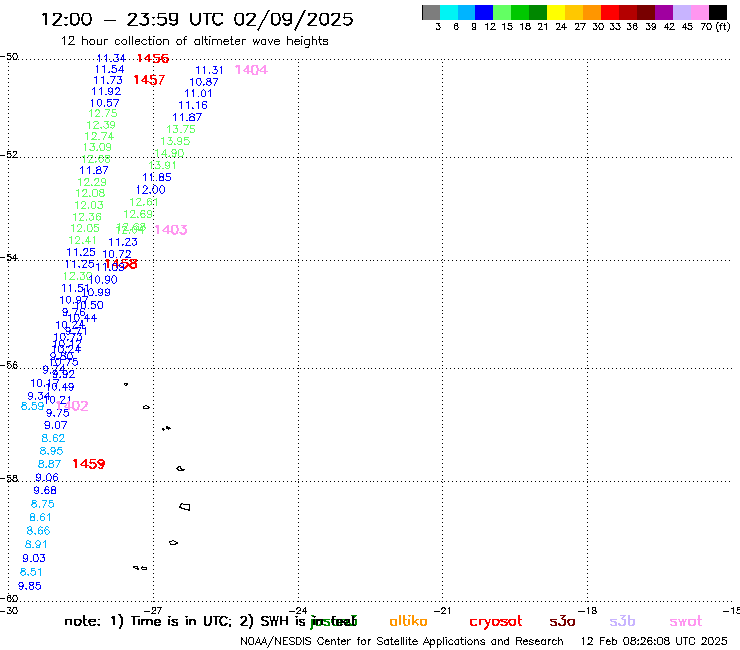740x650 pixels.
Task: Click the wave height value 9.85
Action: pos(30,586)
